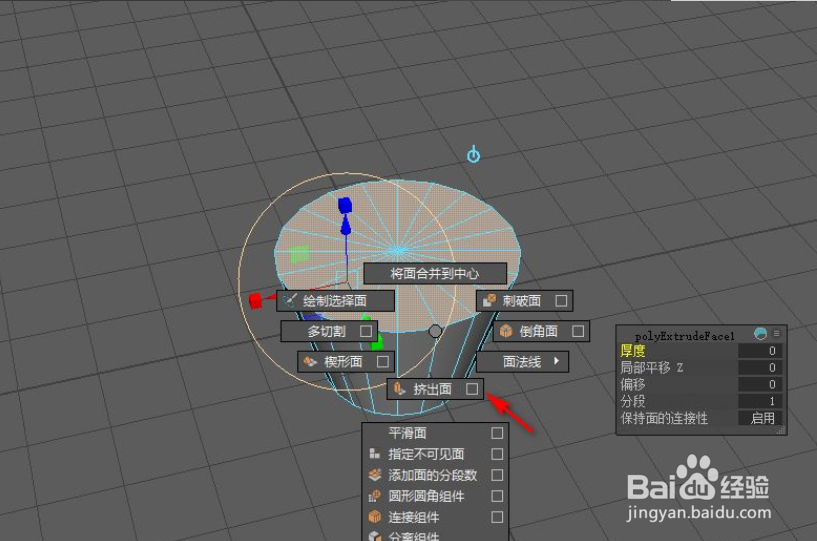Click the polyExtrudeFace1 panel title
Viewport: 817px width, 541px height.
point(684,336)
